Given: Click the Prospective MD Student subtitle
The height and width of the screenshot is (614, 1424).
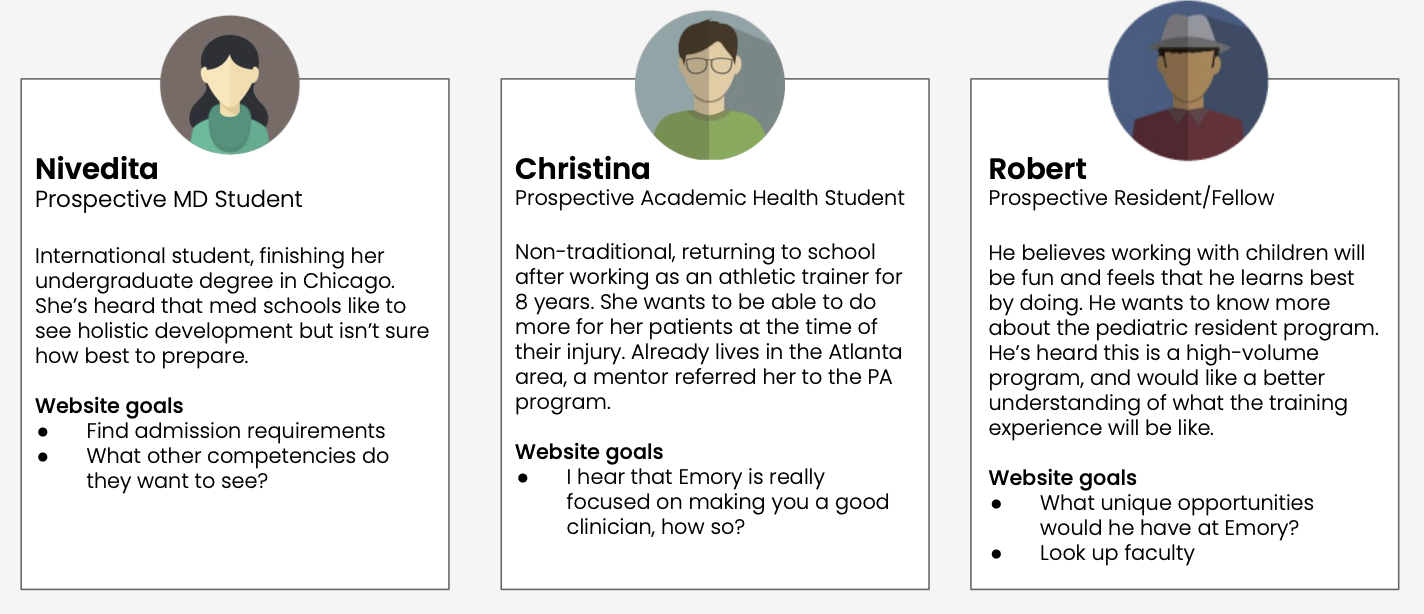Looking at the screenshot, I should tap(168, 199).
